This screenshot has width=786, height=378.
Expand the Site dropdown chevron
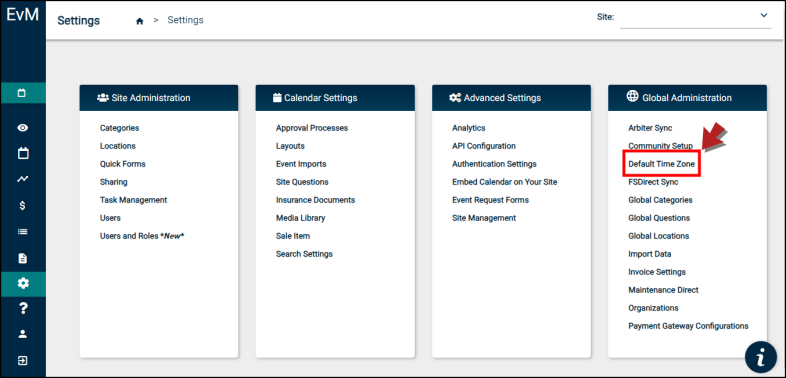[763, 16]
